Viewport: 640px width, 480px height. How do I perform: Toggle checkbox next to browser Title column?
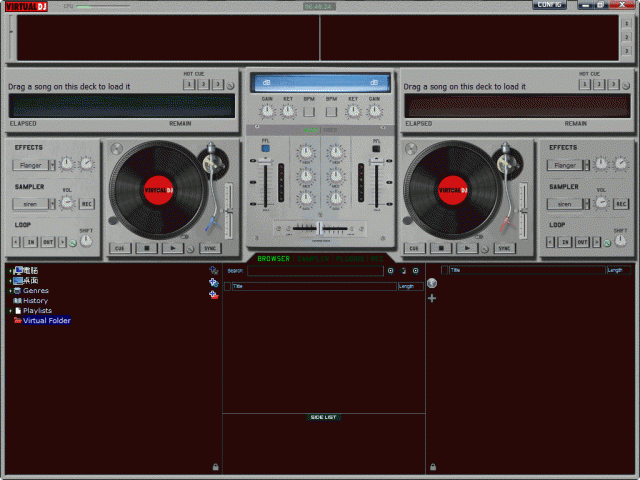click(227, 287)
